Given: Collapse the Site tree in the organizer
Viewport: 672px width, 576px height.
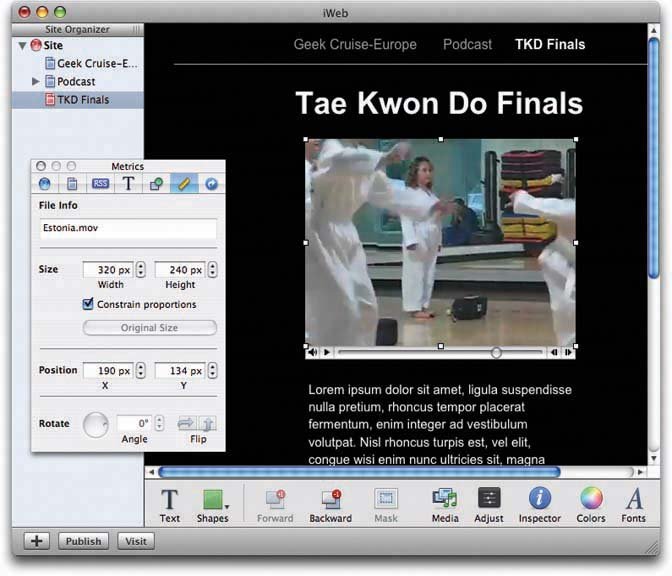Looking at the screenshot, I should click(22, 45).
